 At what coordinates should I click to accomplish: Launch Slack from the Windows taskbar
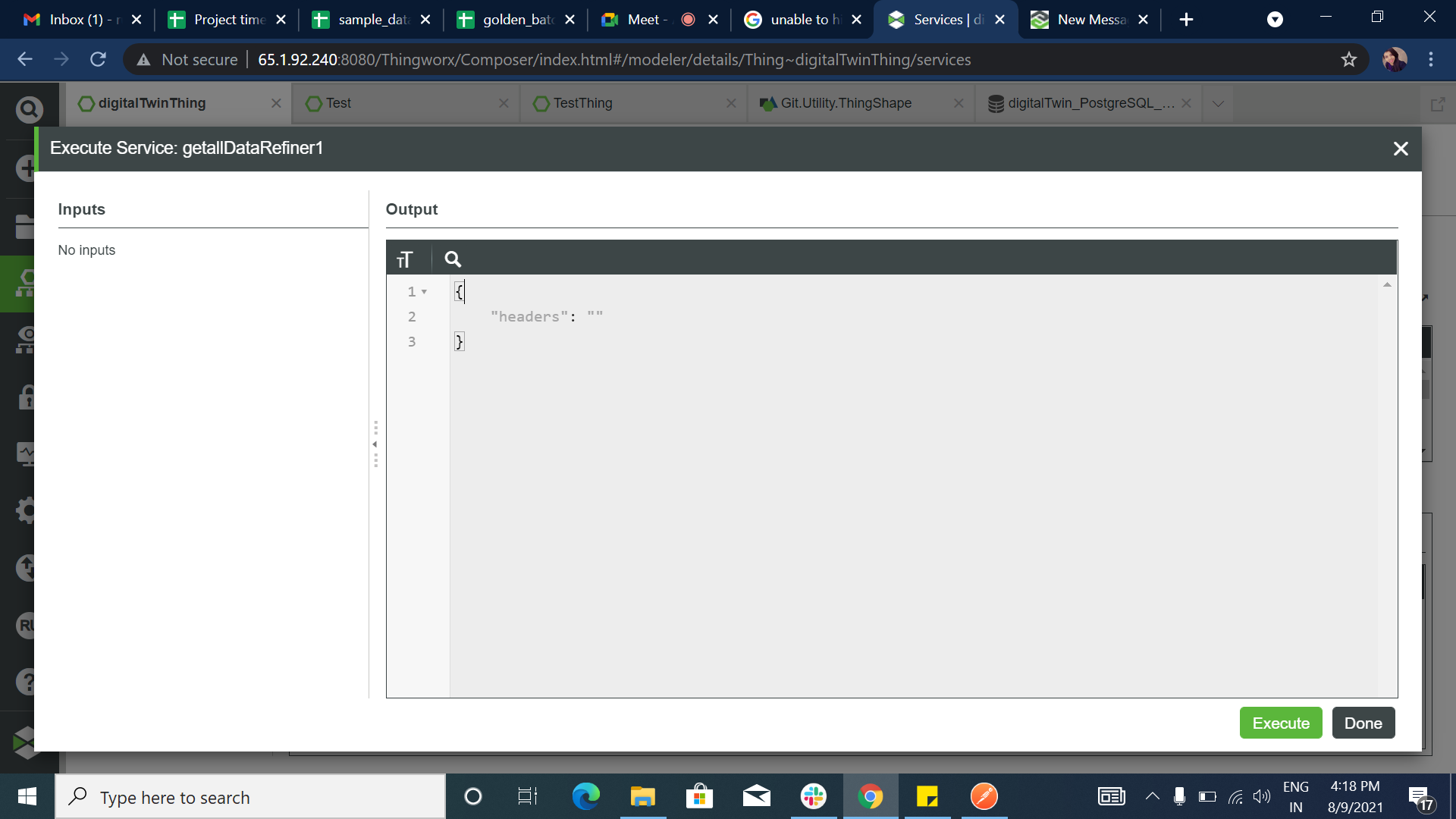point(814,796)
